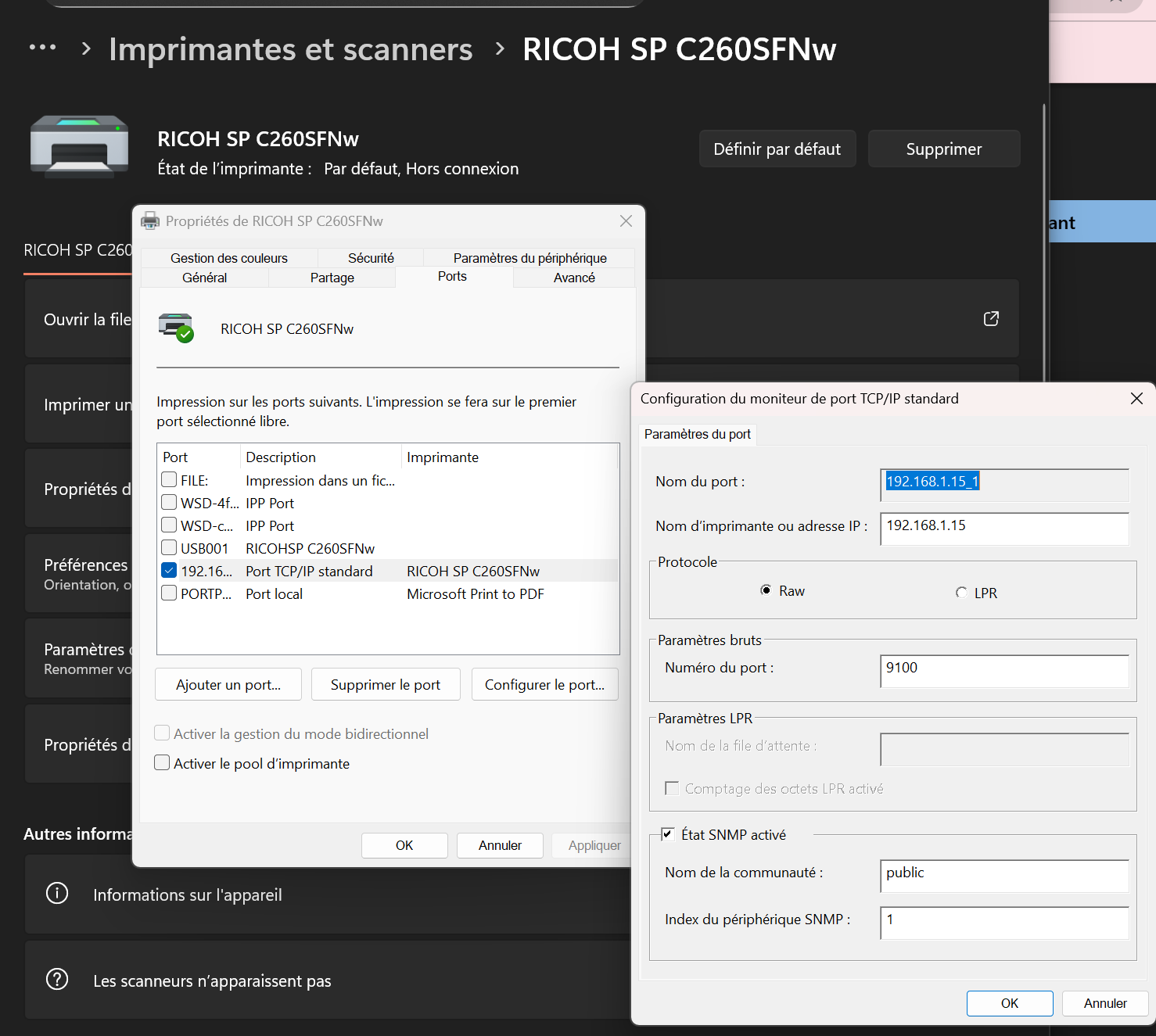The height and width of the screenshot is (1036, 1156).
Task: Click the info icon beside "Informations sur l'appareil"
Action: click(57, 893)
